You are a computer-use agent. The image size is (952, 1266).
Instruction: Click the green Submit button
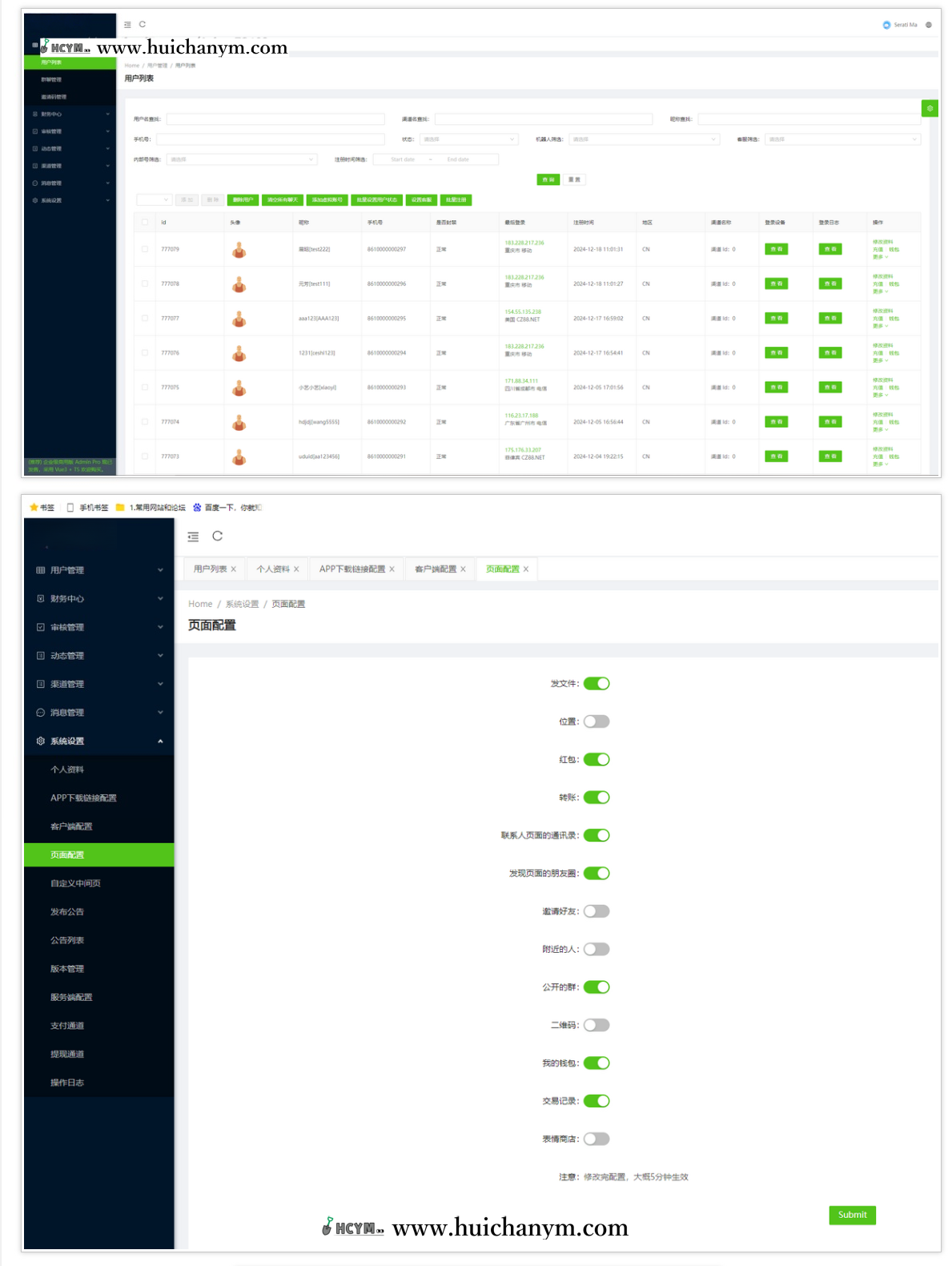click(x=852, y=1215)
